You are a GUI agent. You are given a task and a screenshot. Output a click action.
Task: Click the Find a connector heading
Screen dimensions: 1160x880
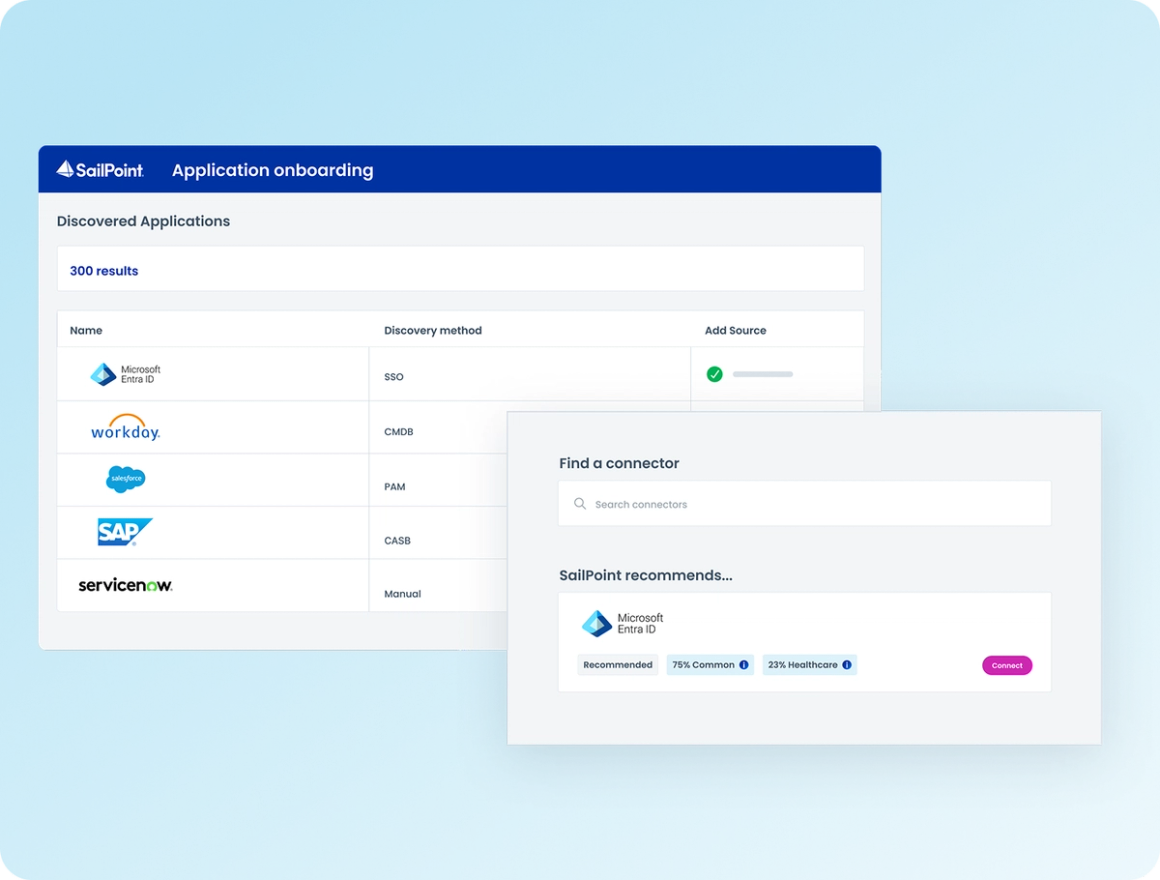point(619,463)
